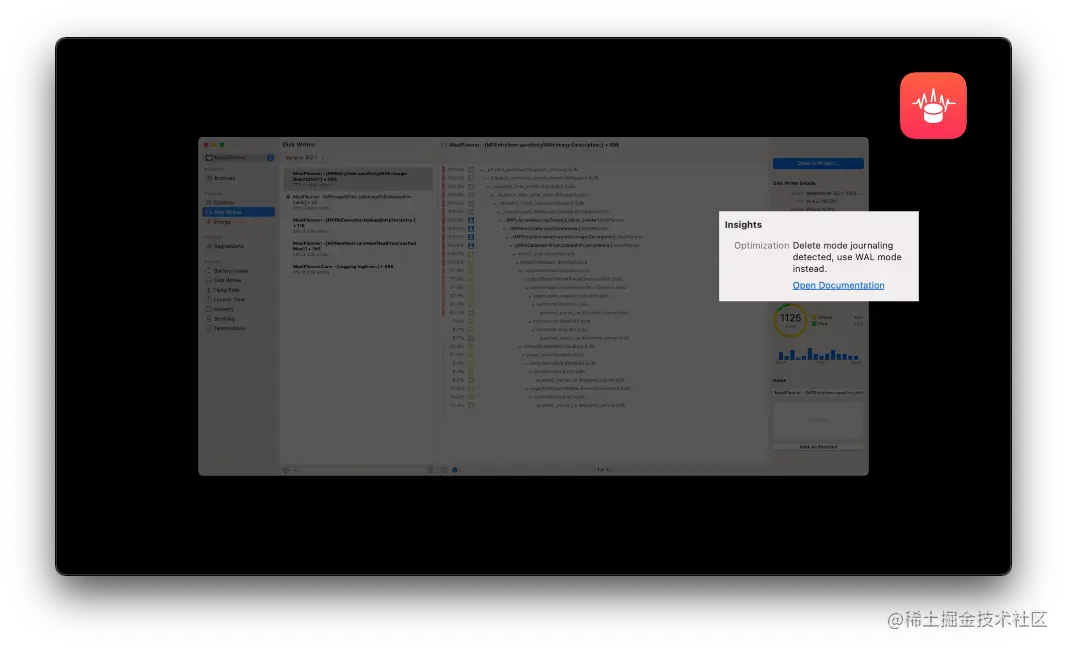
Task: Open the MealPlanner app selector dropdown
Action: pos(240,158)
